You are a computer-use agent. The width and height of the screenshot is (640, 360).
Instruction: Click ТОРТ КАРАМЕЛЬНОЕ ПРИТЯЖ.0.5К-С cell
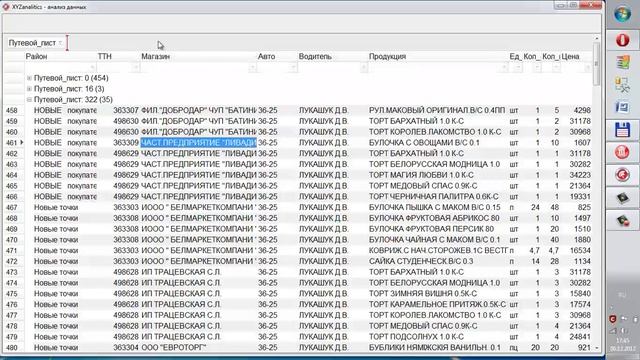pyautogui.click(x=437, y=304)
